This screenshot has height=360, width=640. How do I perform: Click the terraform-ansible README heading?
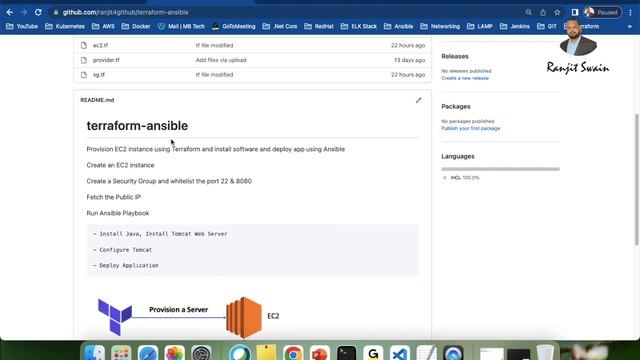click(x=137, y=126)
